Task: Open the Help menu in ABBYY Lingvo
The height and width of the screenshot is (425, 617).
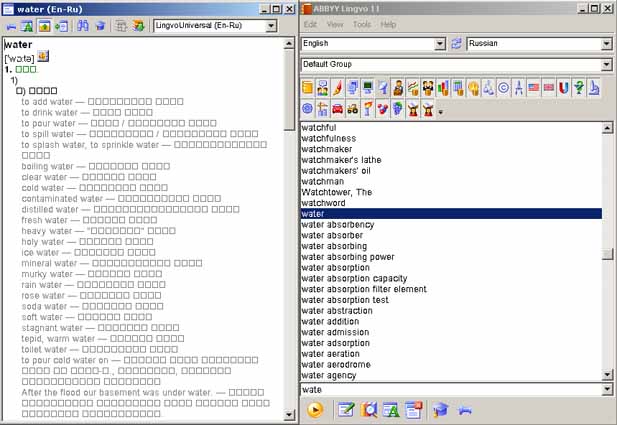Action: click(388, 24)
